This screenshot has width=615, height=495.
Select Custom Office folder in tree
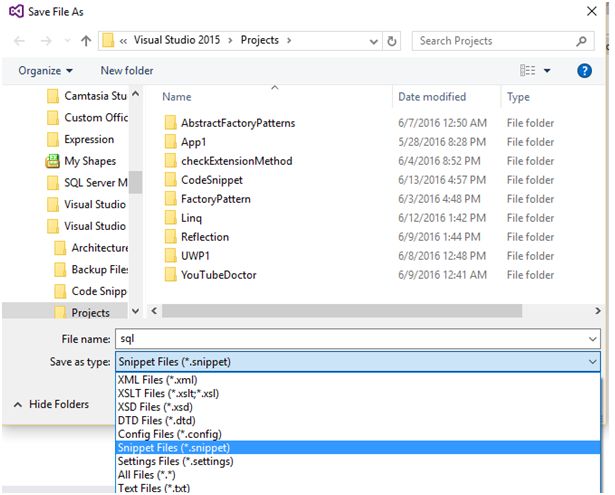coord(87,117)
